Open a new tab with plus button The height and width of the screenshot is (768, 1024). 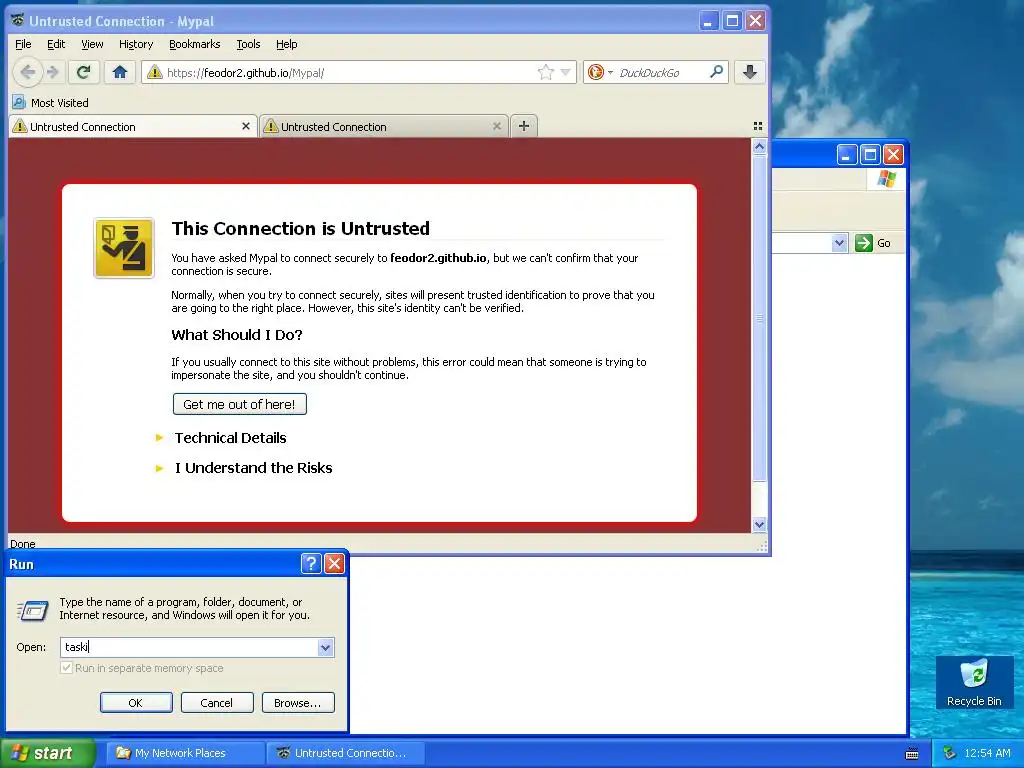pos(524,126)
